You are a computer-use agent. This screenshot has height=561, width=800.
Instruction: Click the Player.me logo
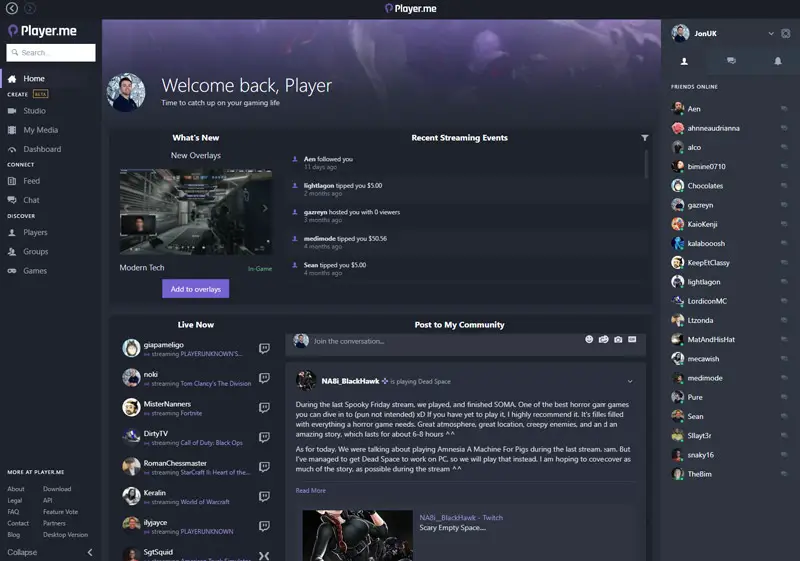[42, 31]
